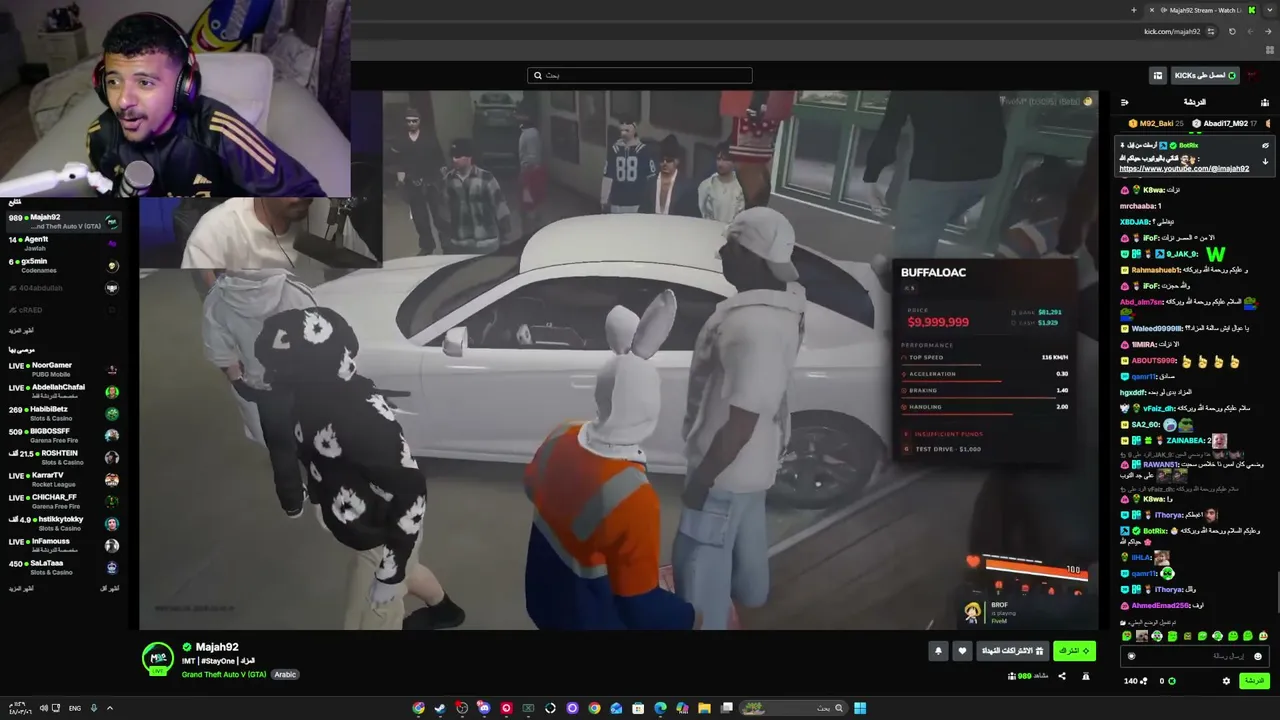1280x720 pixels.
Task: Reload the page
Action: [1232, 31]
